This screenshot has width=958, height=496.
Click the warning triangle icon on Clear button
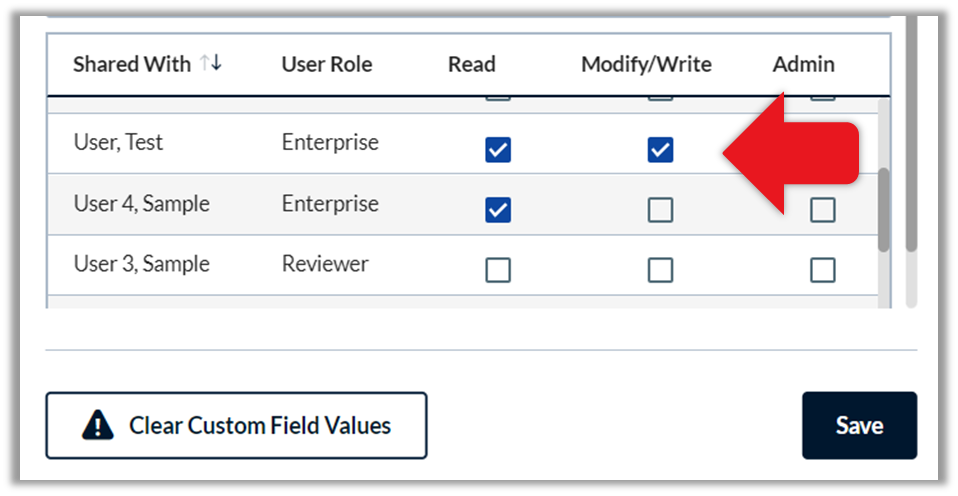click(97, 426)
